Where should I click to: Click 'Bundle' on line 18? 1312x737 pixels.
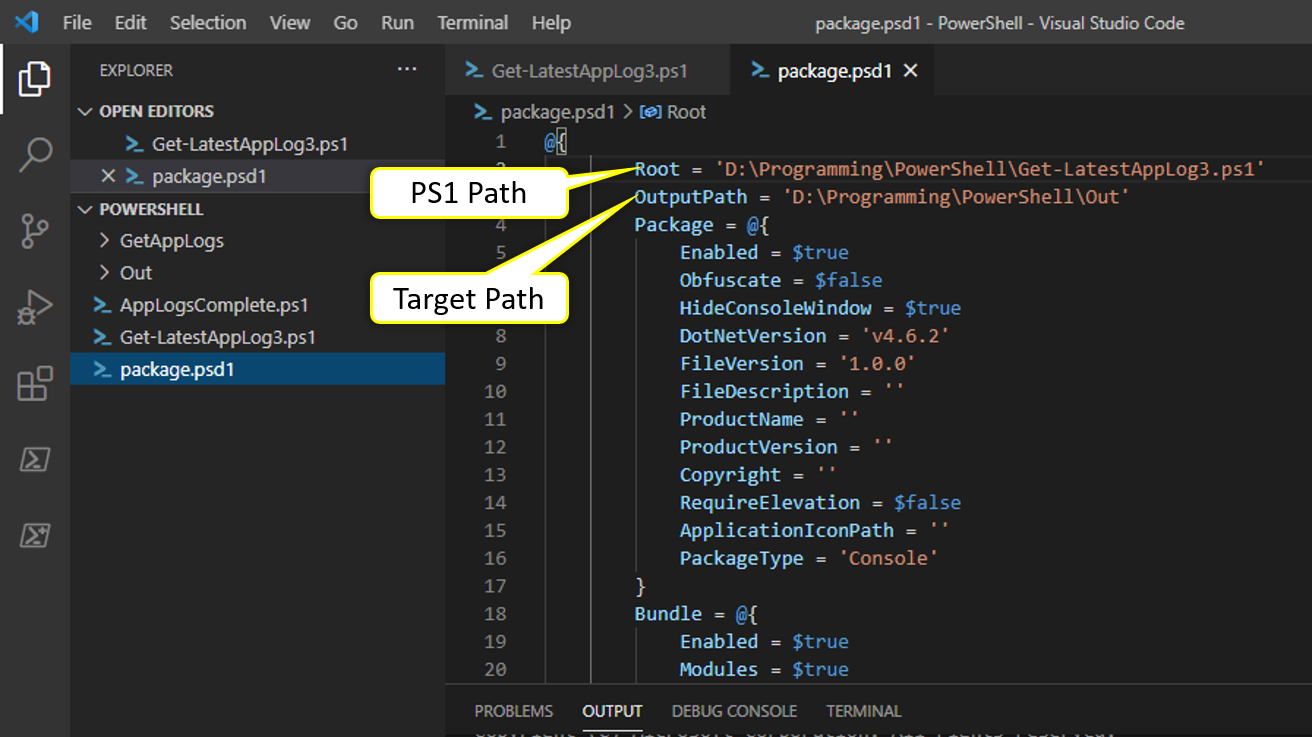(x=669, y=614)
